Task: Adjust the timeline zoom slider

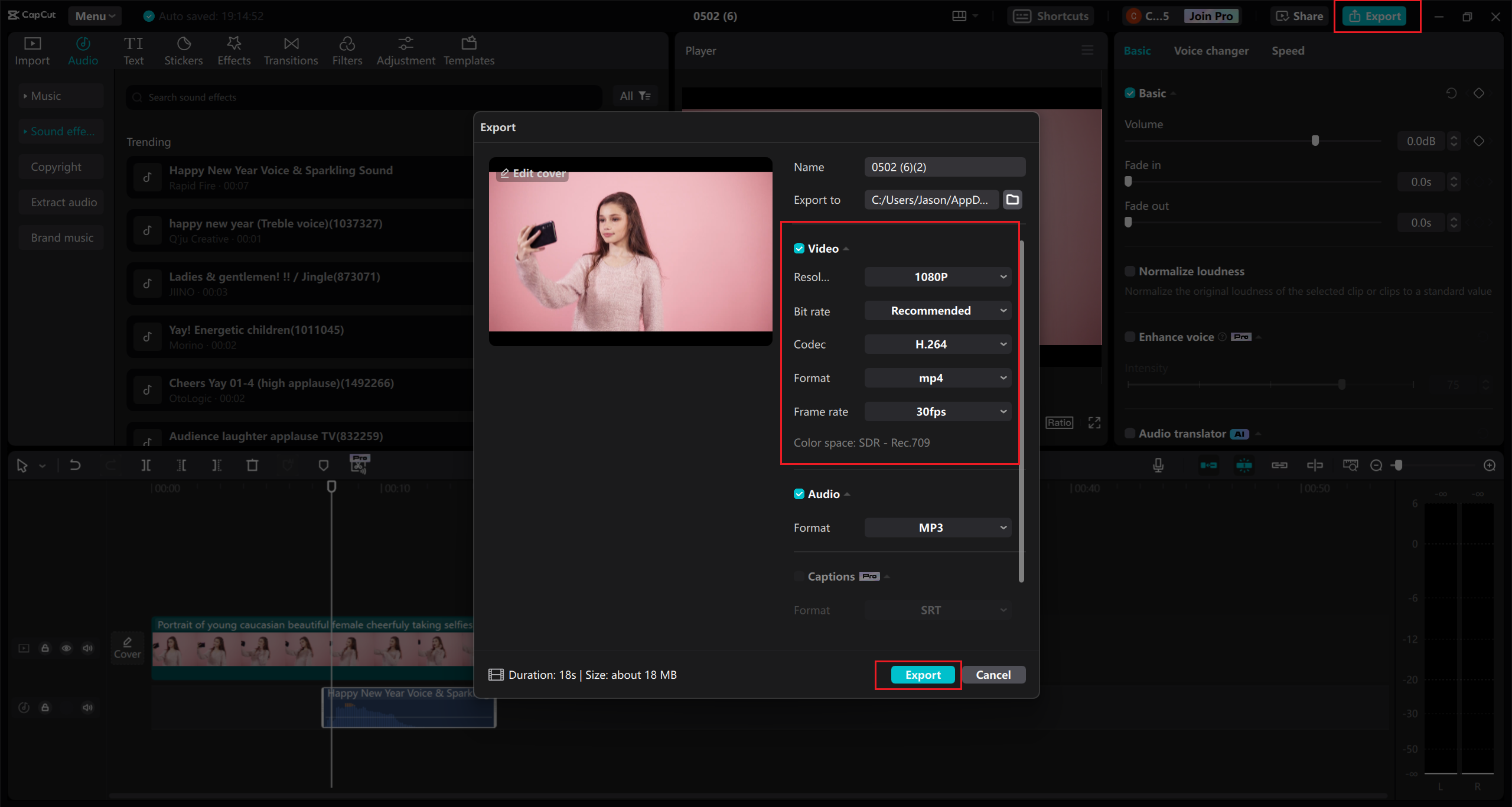Action: tap(1397, 465)
